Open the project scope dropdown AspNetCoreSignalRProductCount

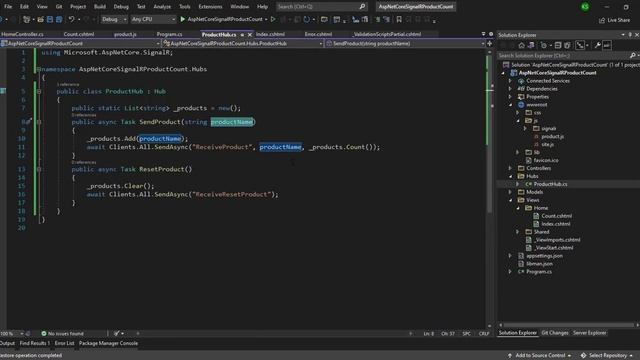[80, 43]
